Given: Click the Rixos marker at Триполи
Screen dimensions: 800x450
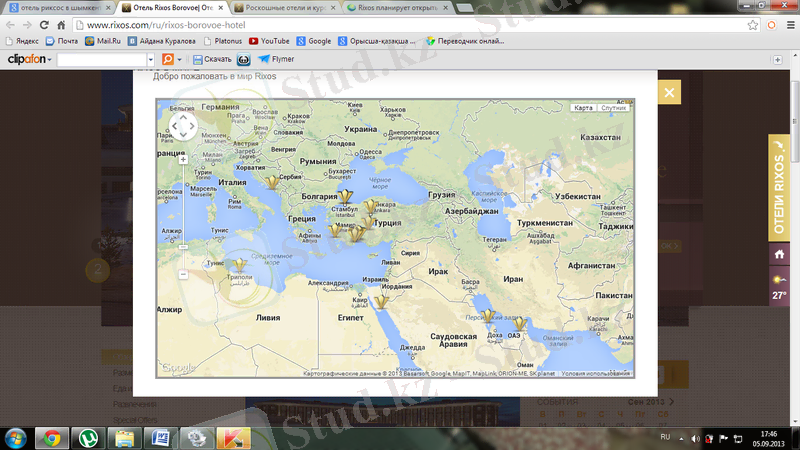Looking at the screenshot, I should (x=239, y=264).
